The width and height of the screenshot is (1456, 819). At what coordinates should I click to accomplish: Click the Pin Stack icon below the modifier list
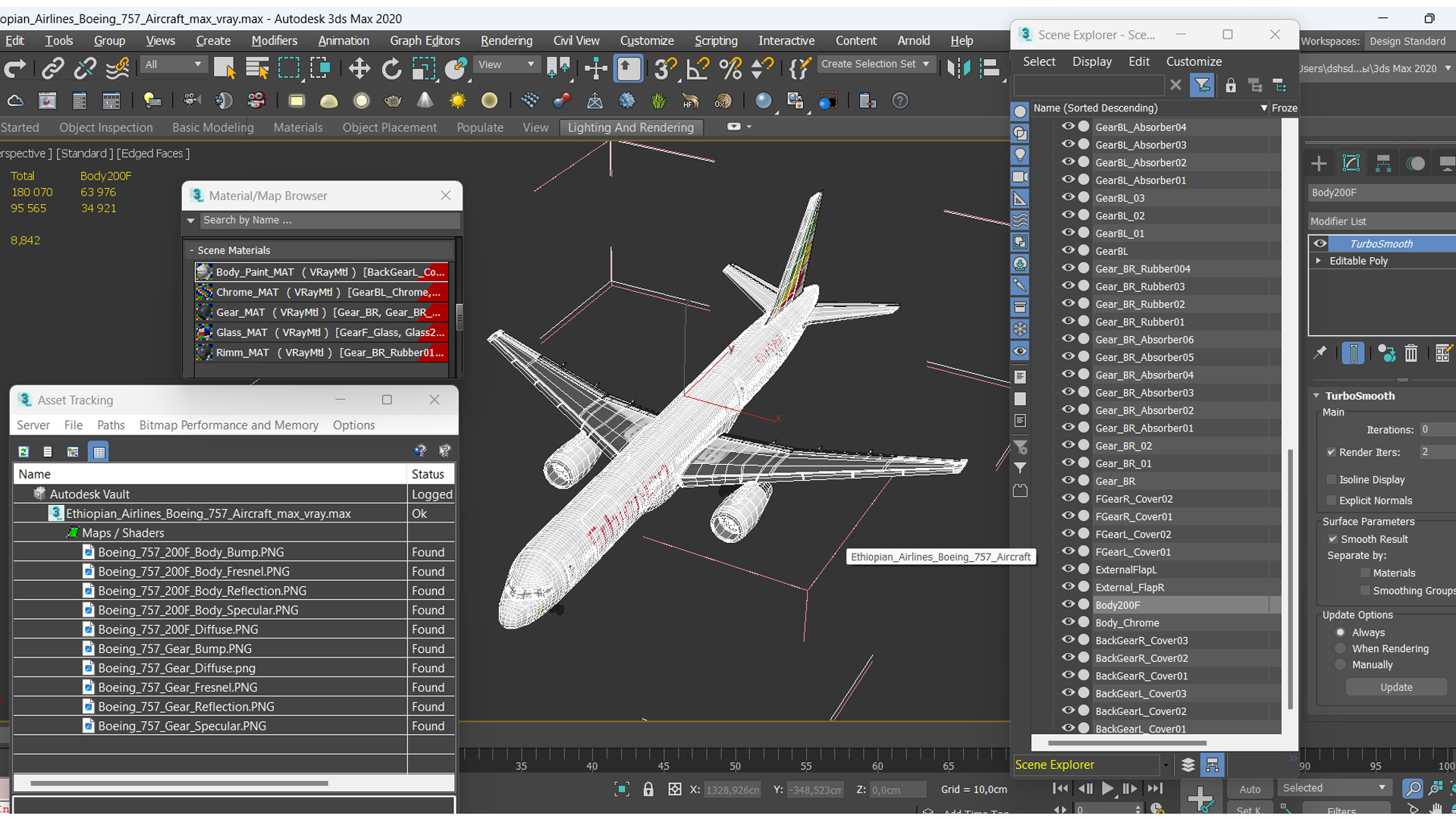click(x=1320, y=353)
